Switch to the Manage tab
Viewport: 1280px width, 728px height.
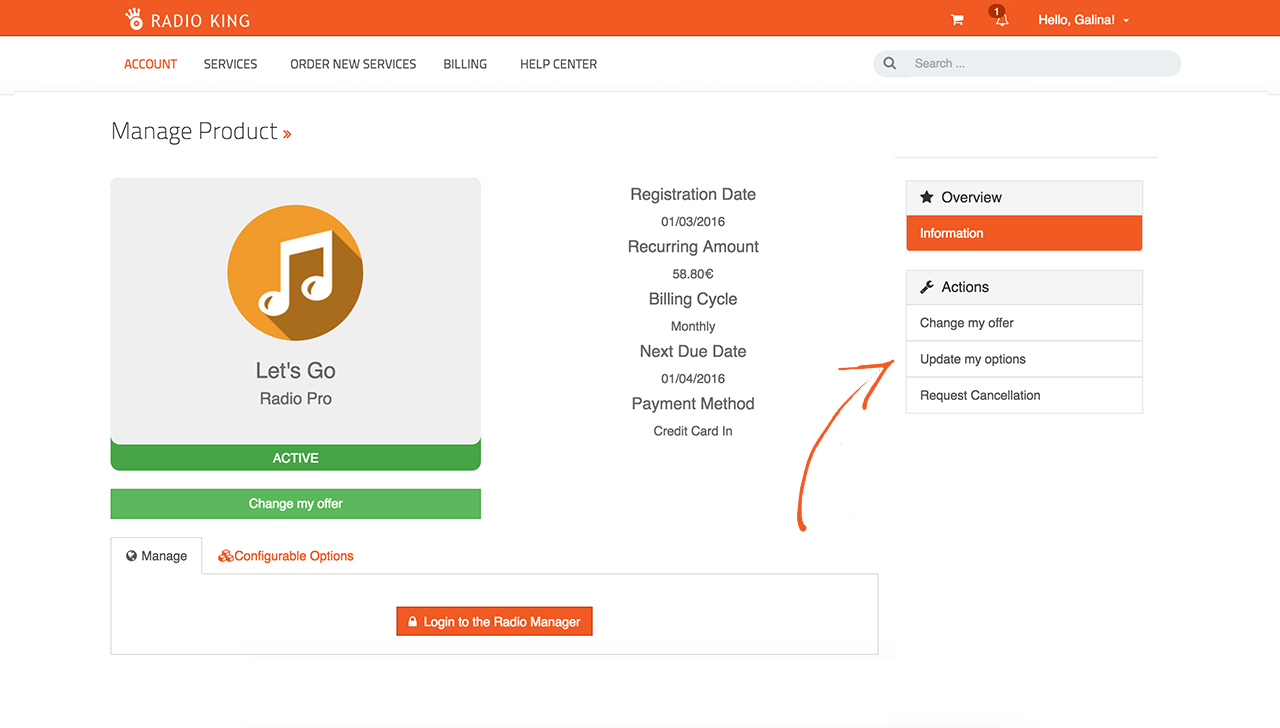click(x=156, y=556)
